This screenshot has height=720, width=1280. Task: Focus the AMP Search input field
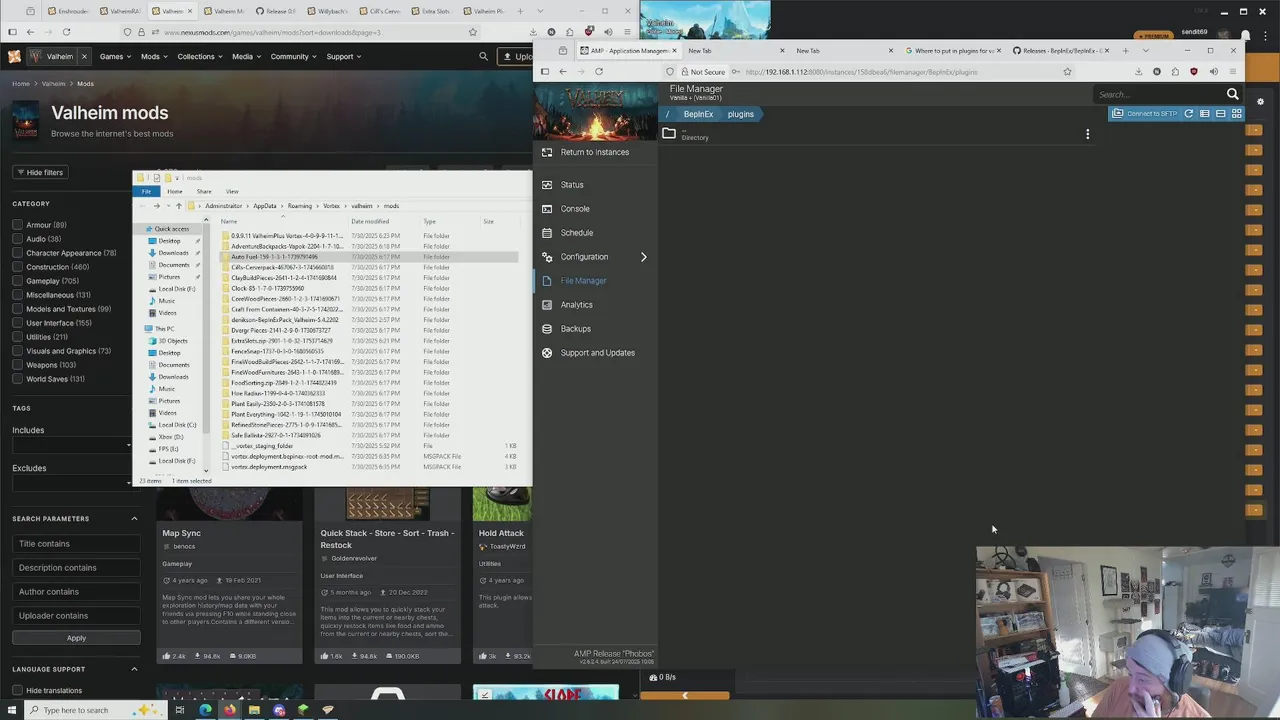pos(1158,94)
